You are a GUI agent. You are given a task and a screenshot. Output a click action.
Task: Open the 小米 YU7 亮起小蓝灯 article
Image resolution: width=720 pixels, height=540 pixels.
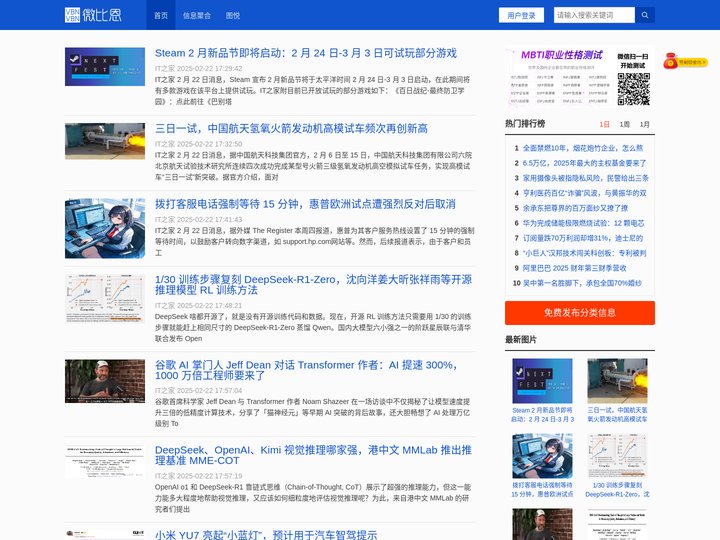point(266,535)
